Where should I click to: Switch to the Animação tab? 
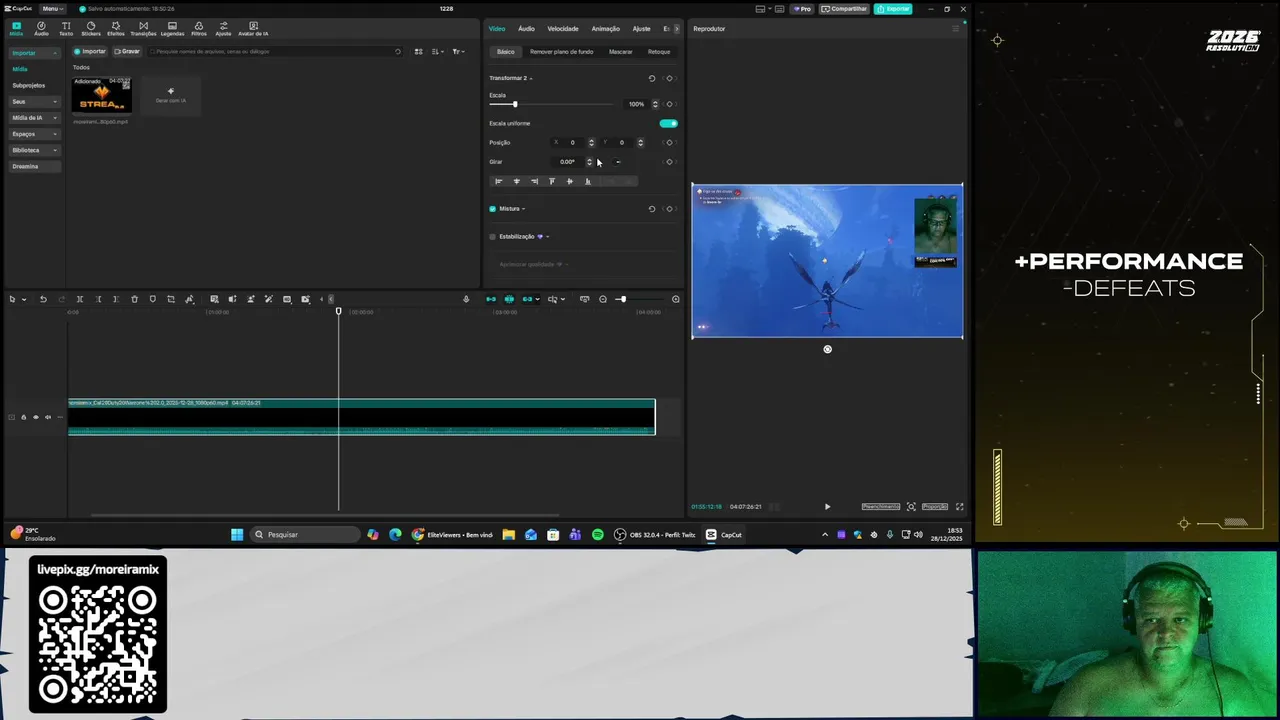coord(606,29)
